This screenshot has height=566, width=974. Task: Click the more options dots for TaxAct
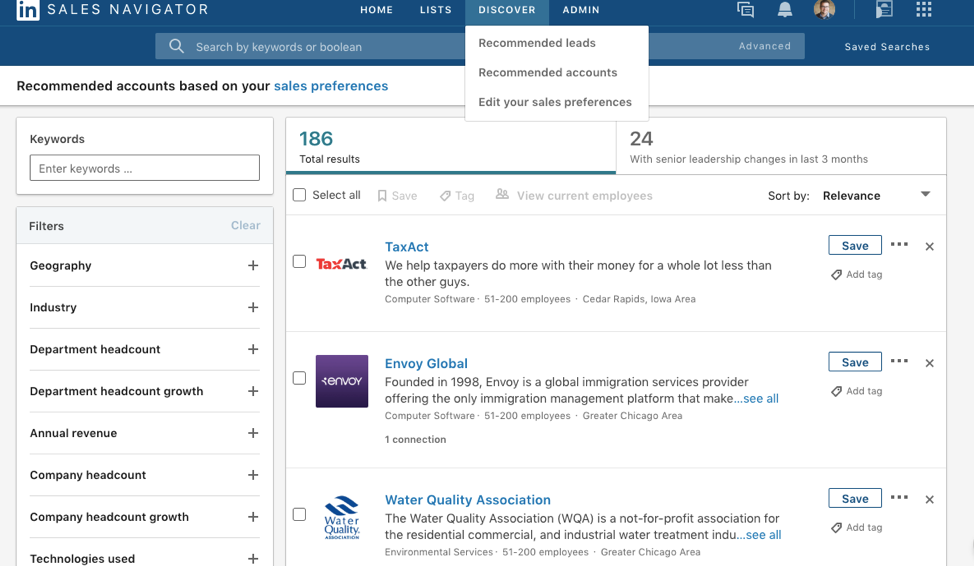click(x=899, y=244)
